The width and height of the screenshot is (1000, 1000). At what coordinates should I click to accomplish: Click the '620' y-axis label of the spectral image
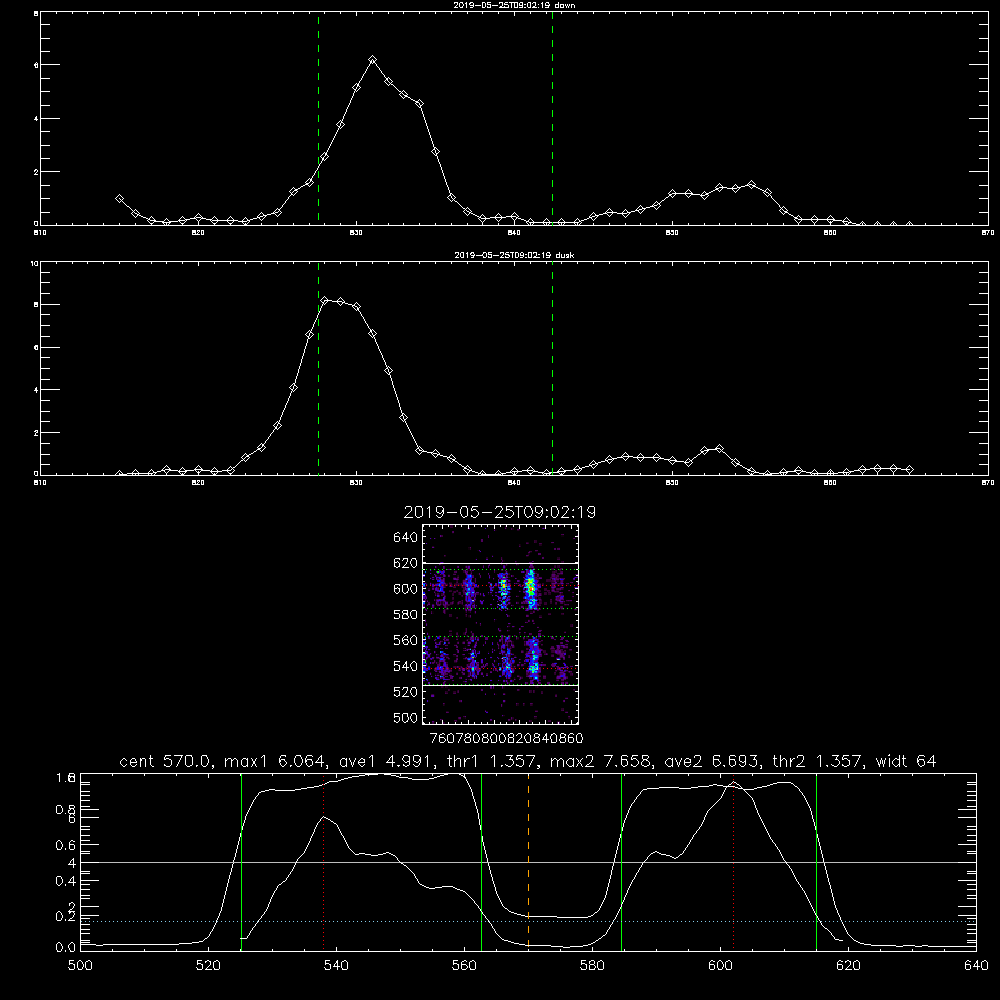pos(405,563)
